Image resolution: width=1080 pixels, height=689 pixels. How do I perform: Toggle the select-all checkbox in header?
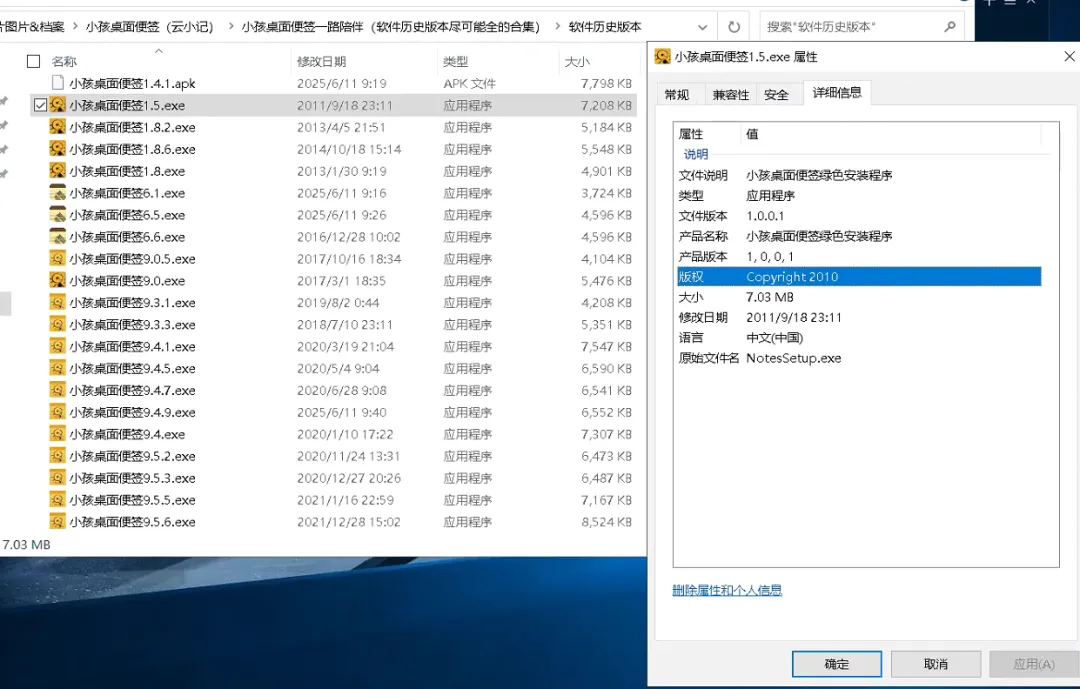(33, 62)
